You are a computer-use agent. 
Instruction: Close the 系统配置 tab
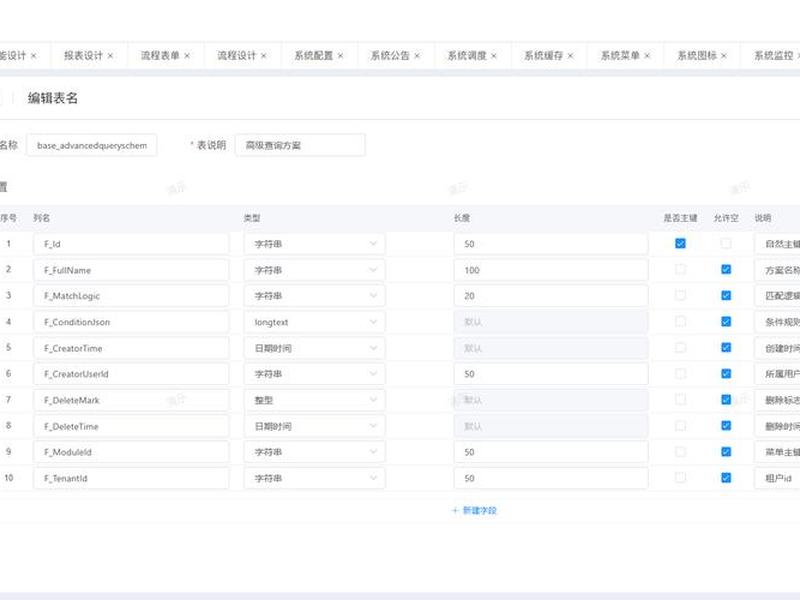pyautogui.click(x=340, y=56)
